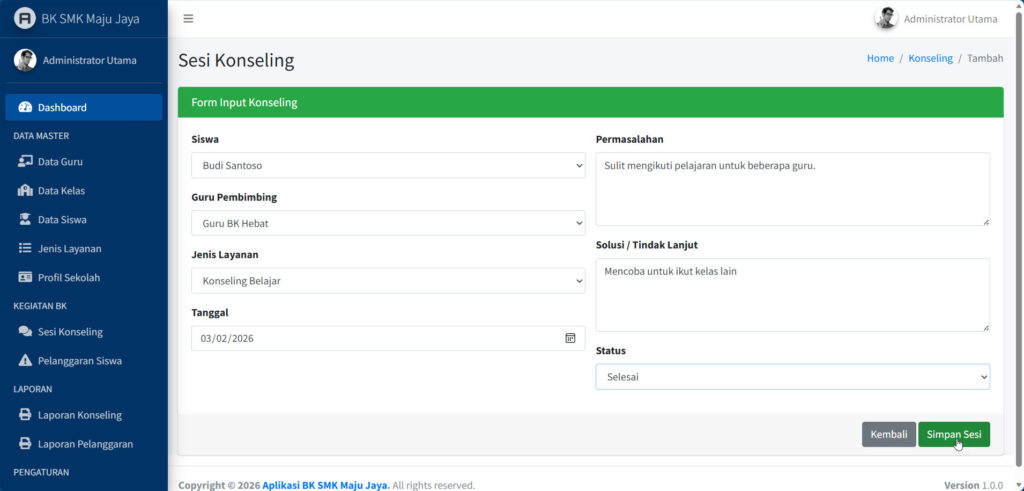1024x491 pixels.
Task: Click the Jenis Layanan list icon
Action: tap(25, 248)
